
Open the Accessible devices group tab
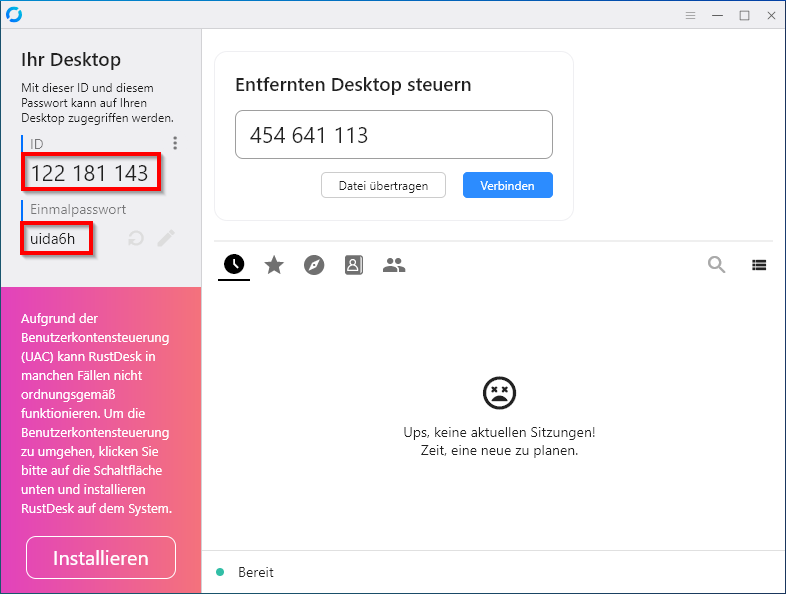(x=394, y=265)
